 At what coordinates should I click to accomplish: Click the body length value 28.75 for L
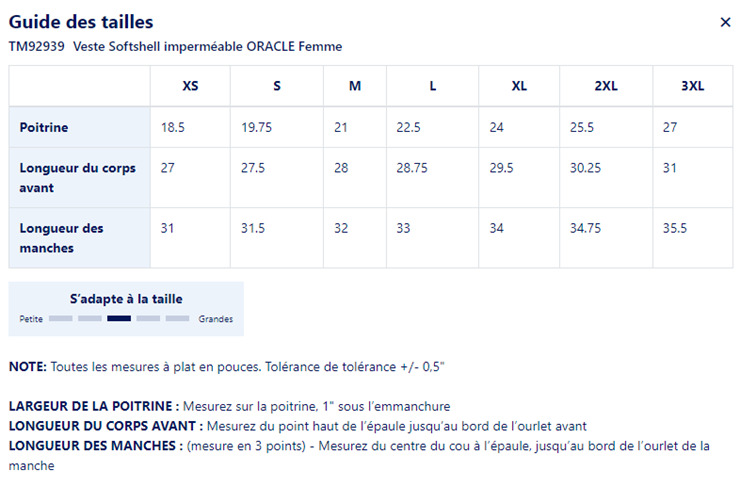tap(412, 168)
